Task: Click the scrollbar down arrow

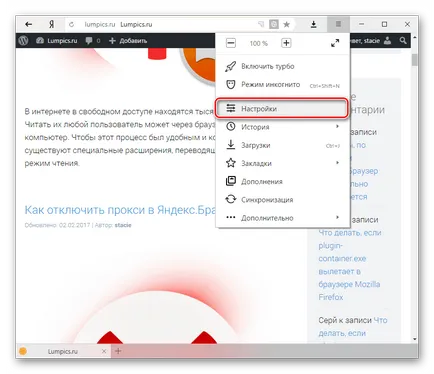Action: [x=415, y=339]
